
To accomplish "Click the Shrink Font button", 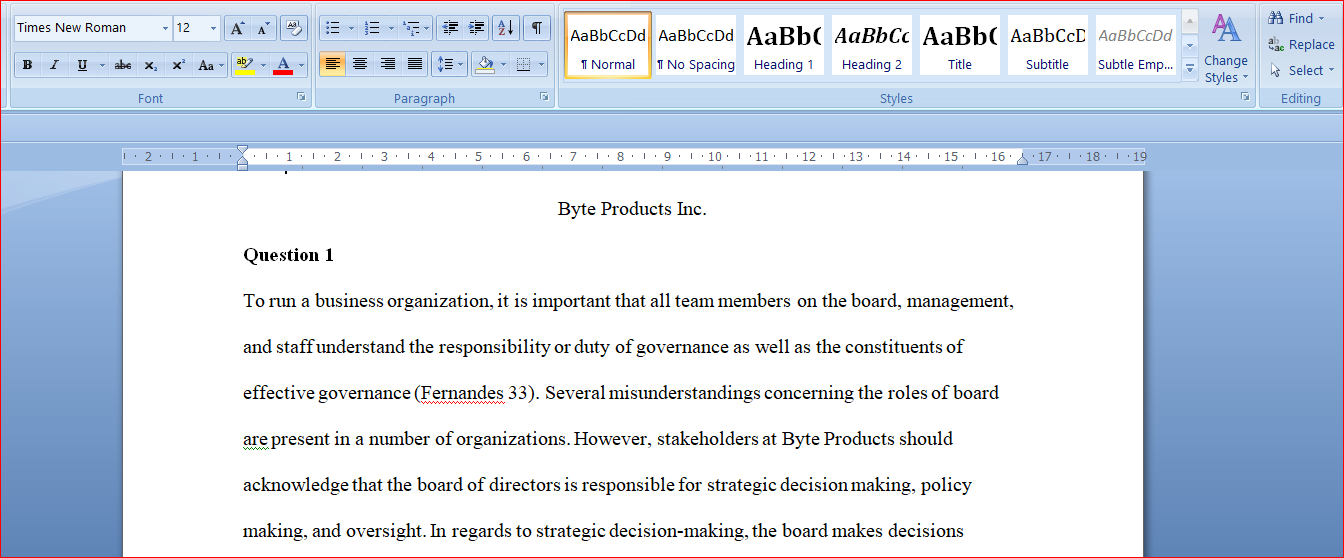I will coord(264,28).
